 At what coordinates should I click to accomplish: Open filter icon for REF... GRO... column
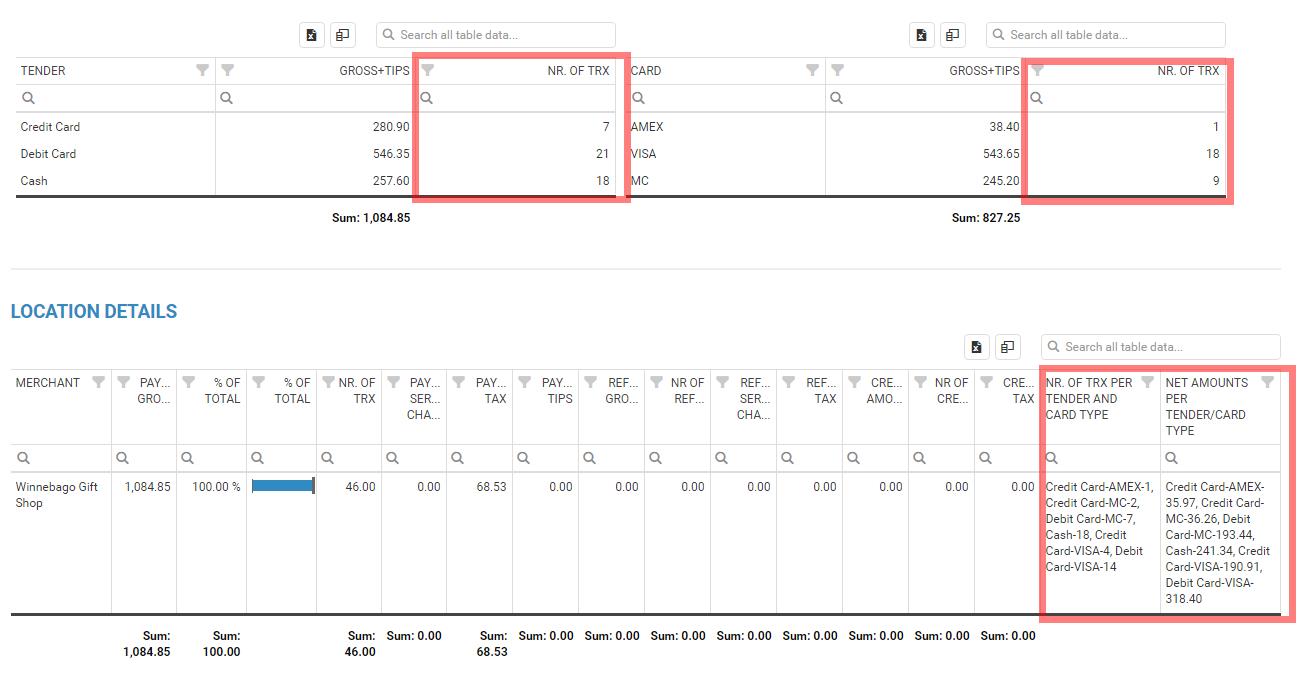click(591, 382)
